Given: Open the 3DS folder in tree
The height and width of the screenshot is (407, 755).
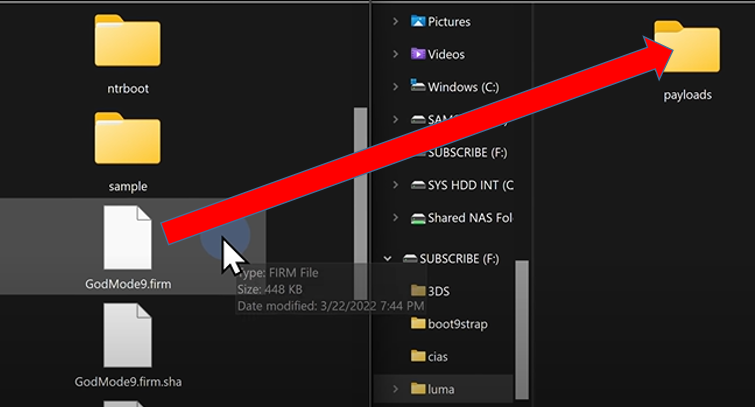Looking at the screenshot, I should coord(439,291).
